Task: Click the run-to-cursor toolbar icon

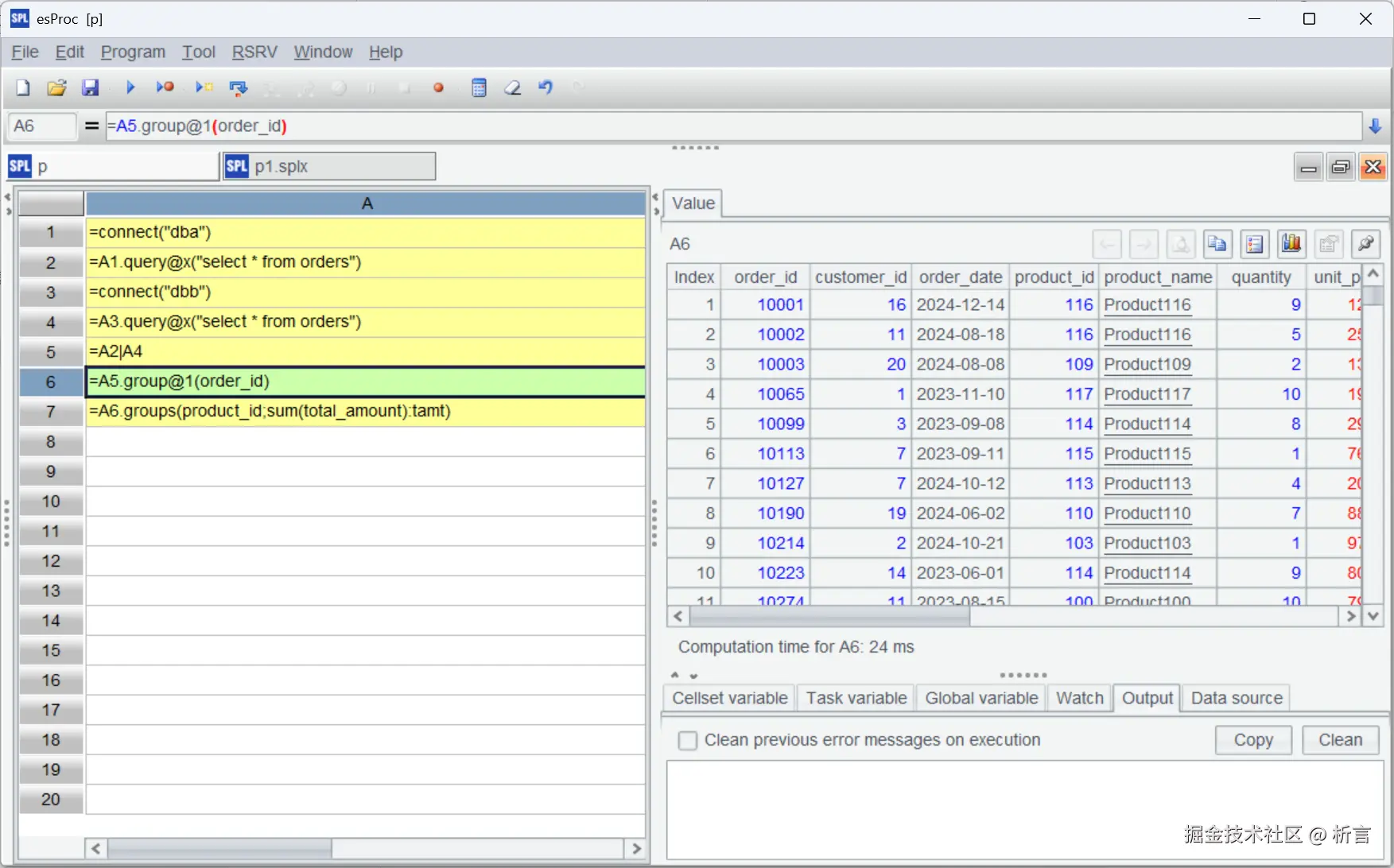Action: [204, 87]
